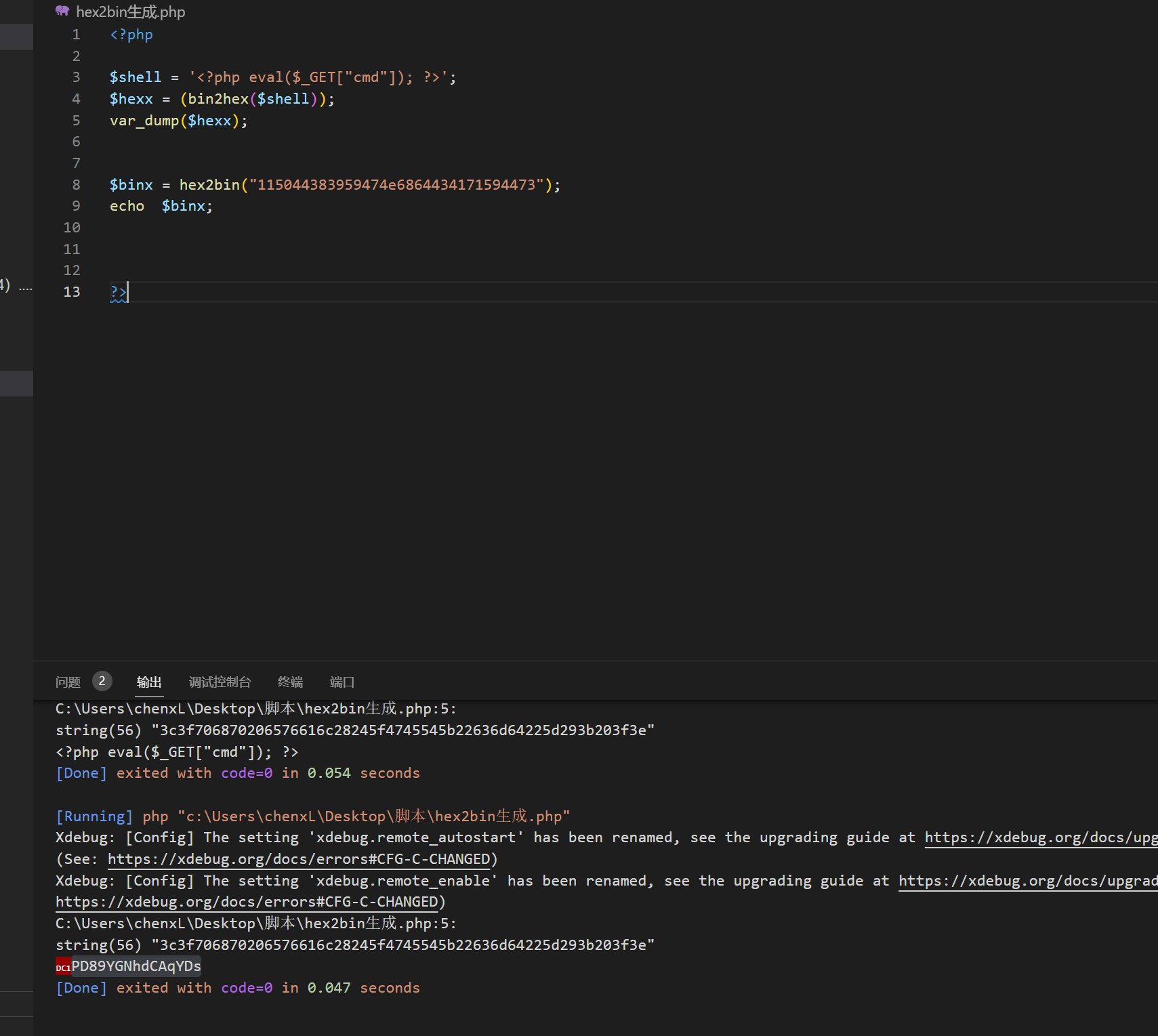Image resolution: width=1158 pixels, height=1036 pixels.
Task: Click the echo keyword on line 9
Action: (x=127, y=206)
